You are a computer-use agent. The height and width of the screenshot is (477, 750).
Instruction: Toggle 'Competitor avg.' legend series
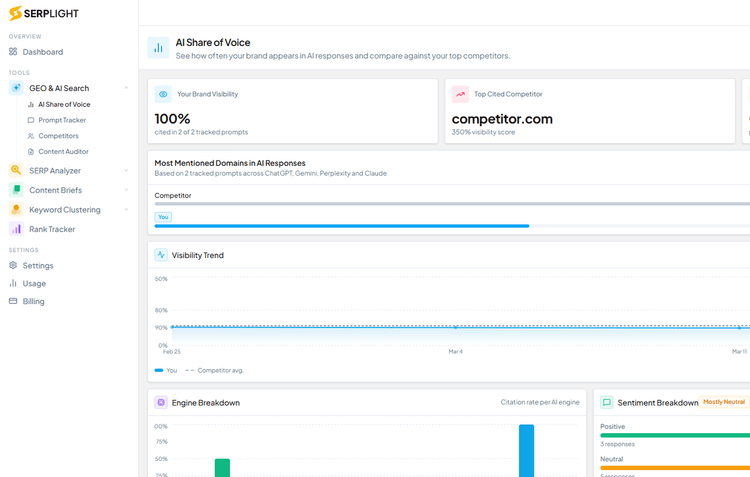[214, 370]
